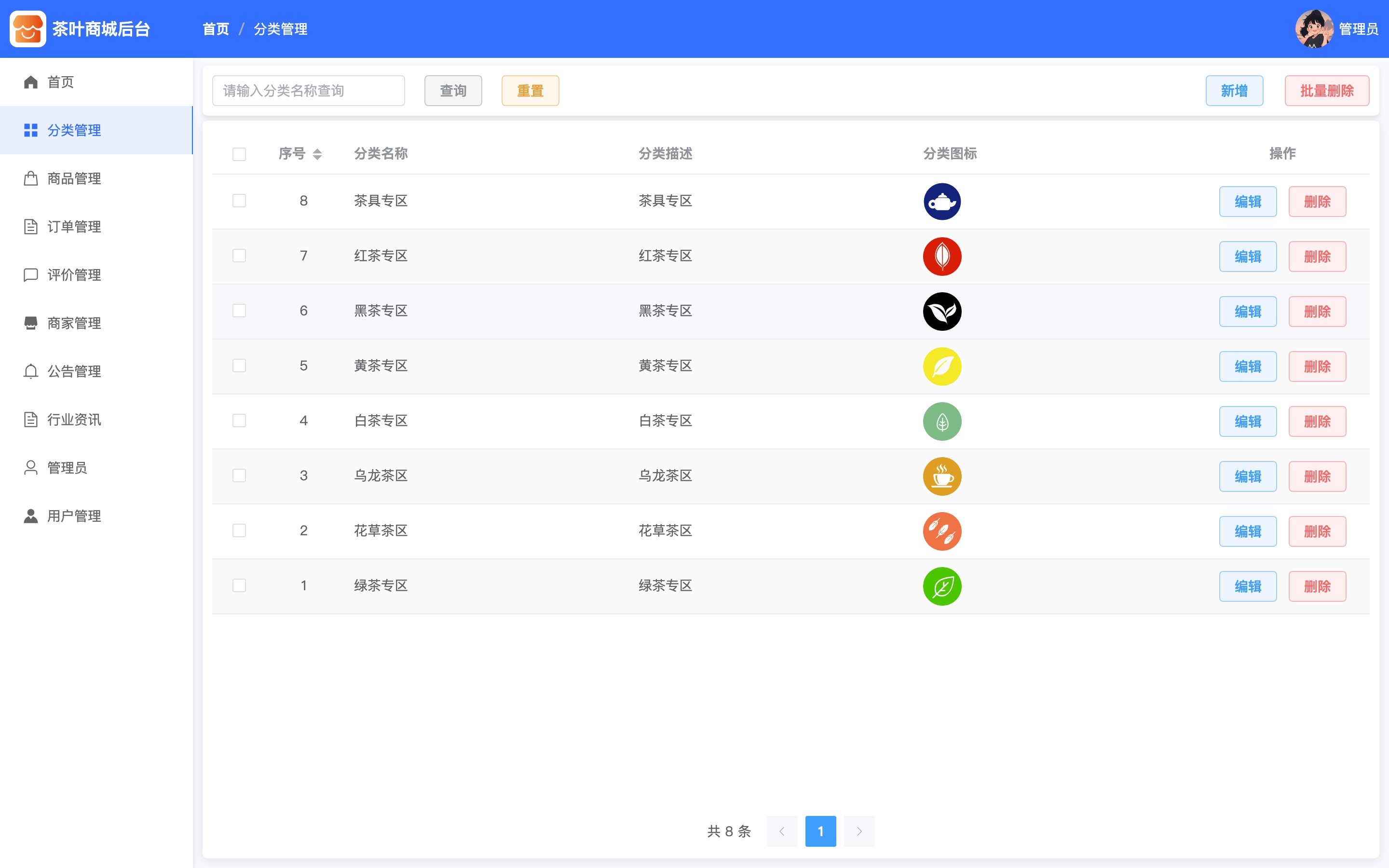Go to next page arrow
1389x868 pixels.
(x=859, y=831)
